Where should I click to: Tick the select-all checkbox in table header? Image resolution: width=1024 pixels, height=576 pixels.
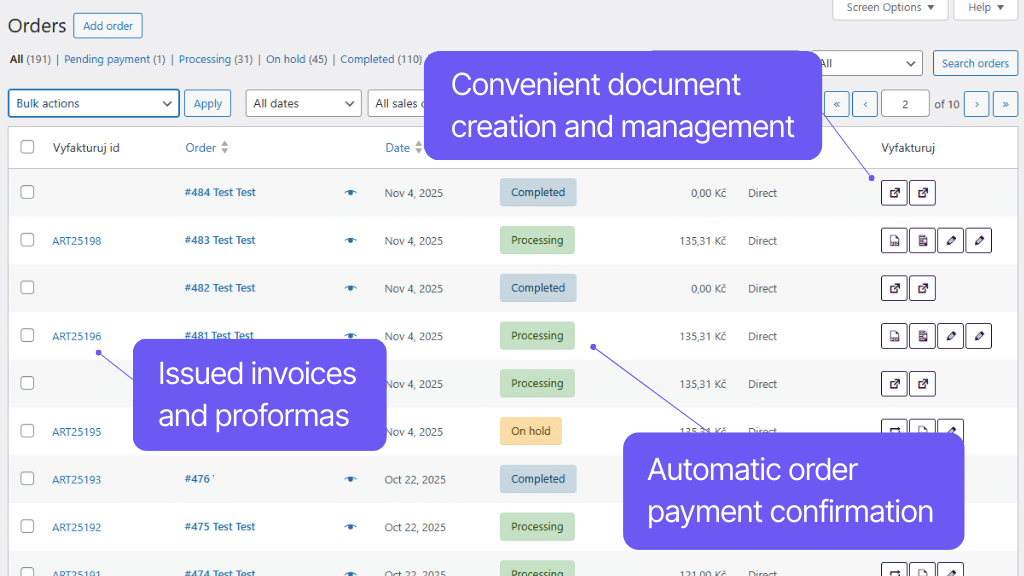(x=27, y=147)
